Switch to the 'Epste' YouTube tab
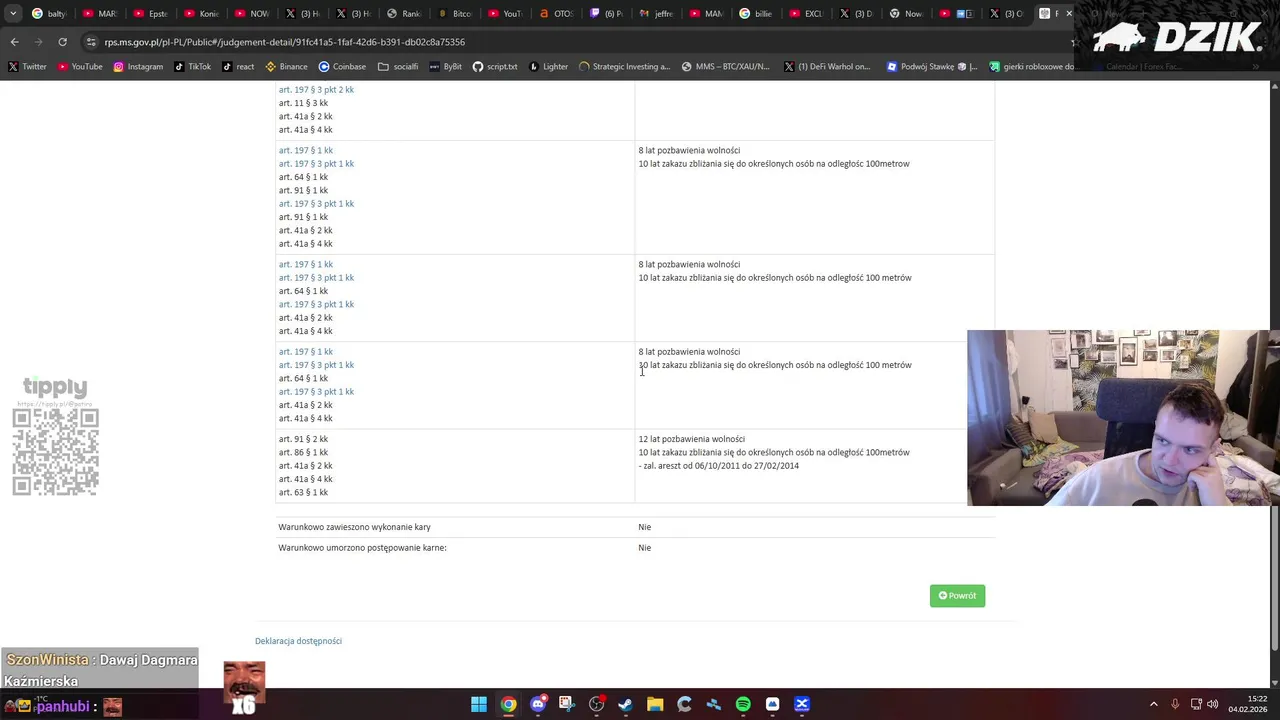This screenshot has width=1280, height=720. (150, 14)
